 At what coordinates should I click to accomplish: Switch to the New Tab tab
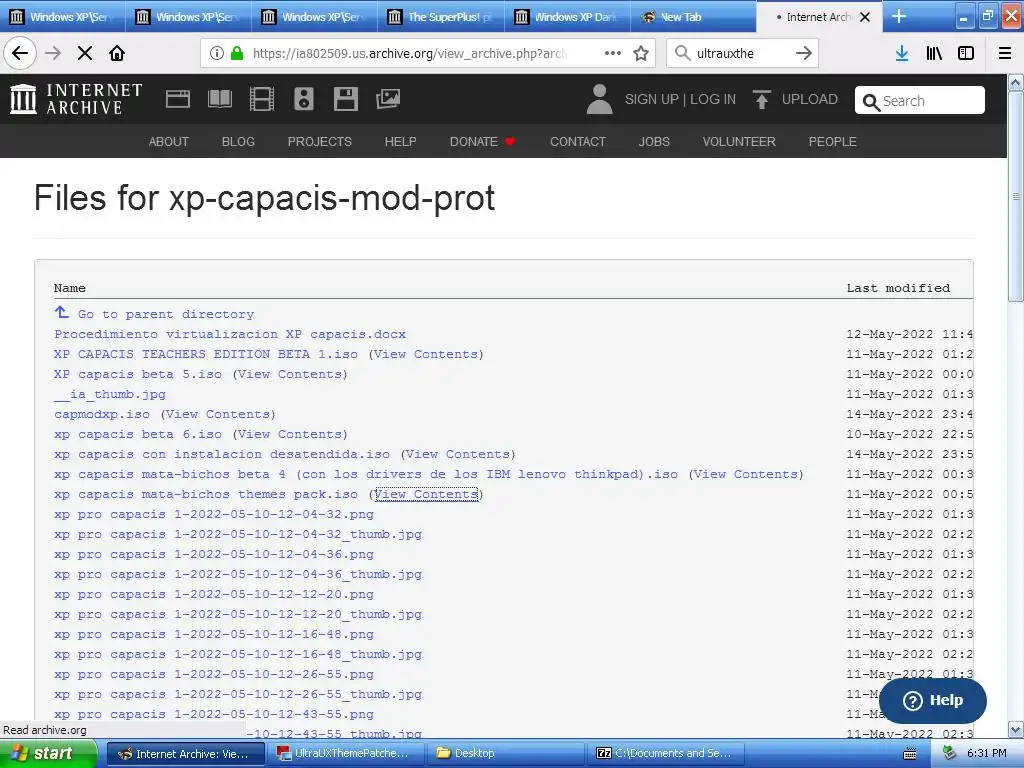(693, 17)
